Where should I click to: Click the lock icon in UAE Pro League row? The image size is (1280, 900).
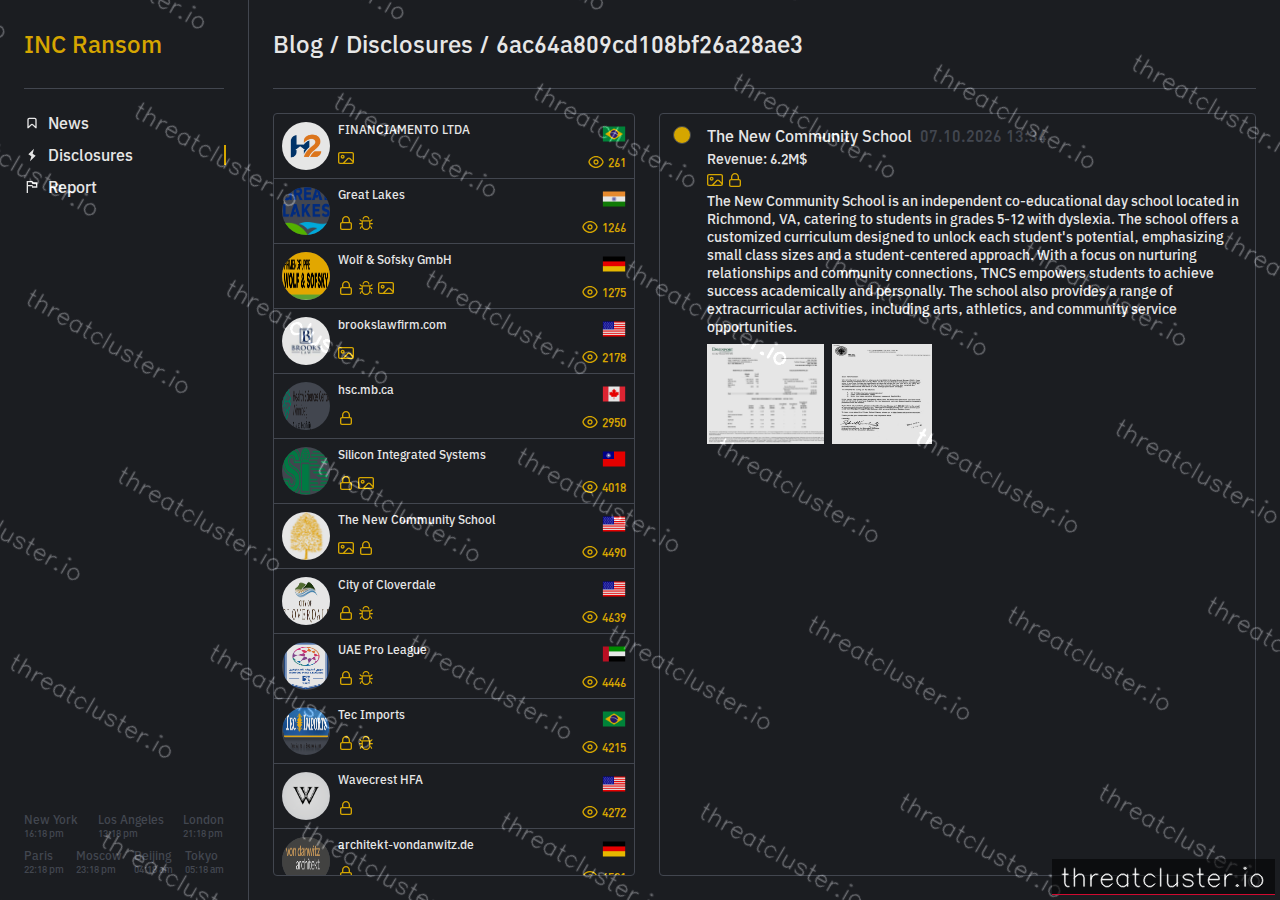pyautogui.click(x=346, y=678)
